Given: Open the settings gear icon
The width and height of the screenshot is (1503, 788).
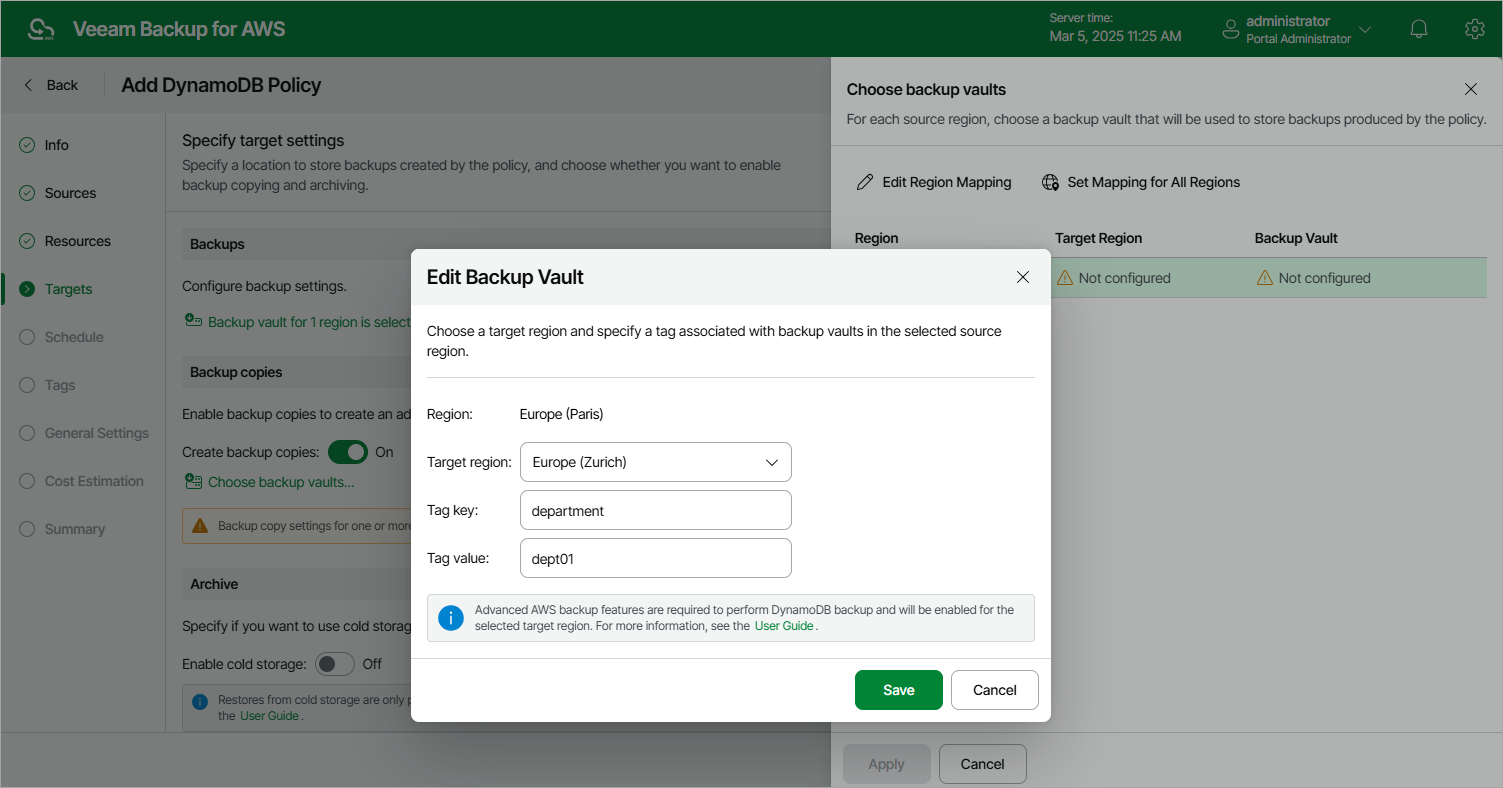Looking at the screenshot, I should tap(1473, 29).
